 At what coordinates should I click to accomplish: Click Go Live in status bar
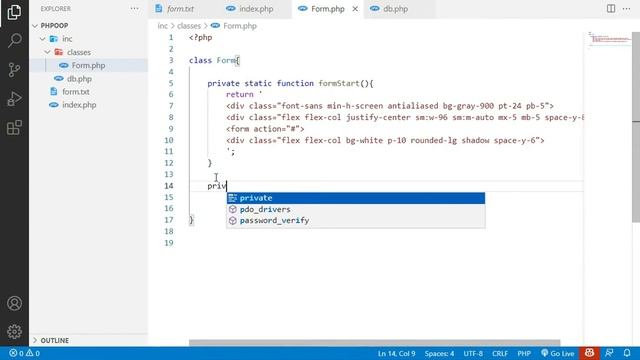coord(558,353)
